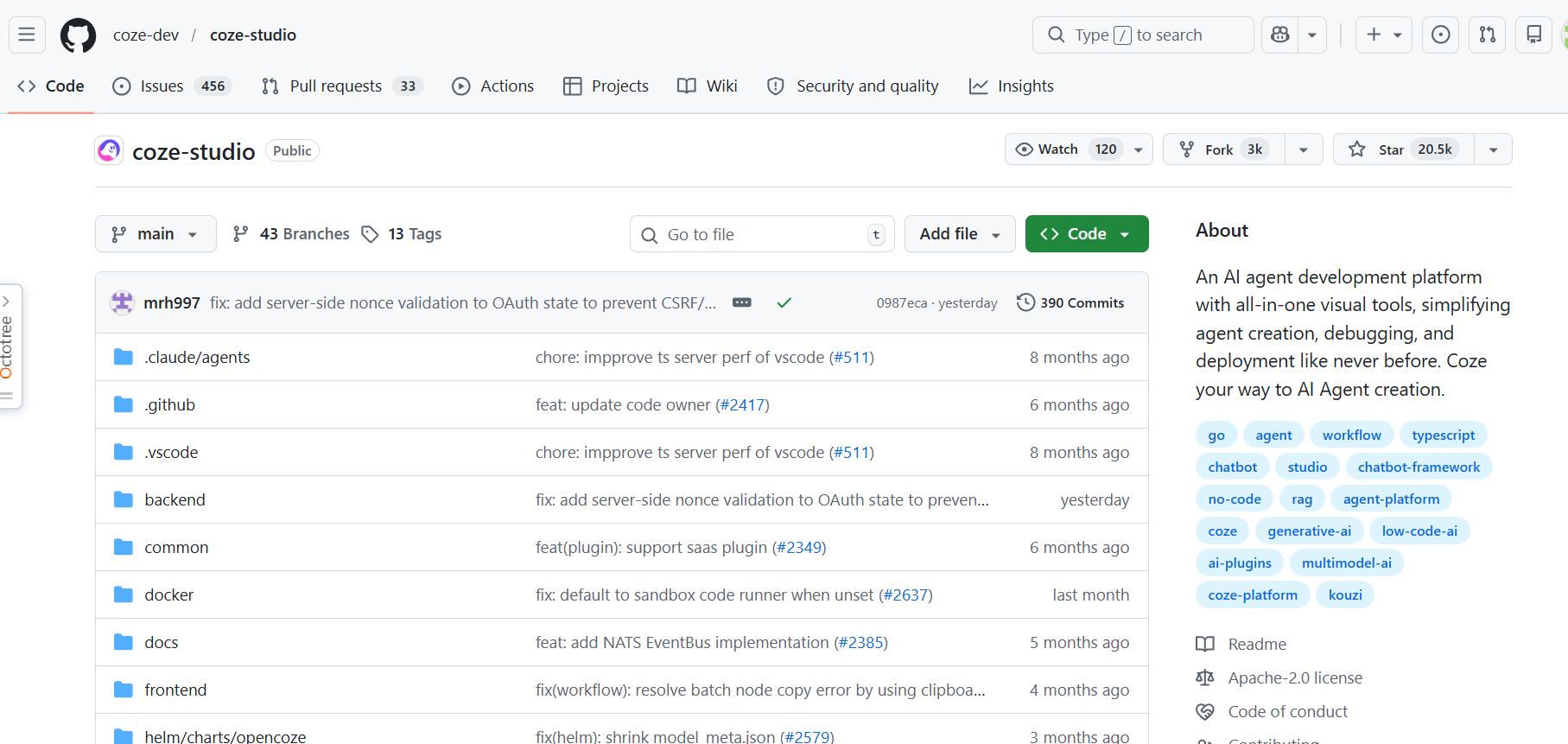The width and height of the screenshot is (1568, 744).
Task: View the green check status of latest commit
Action: (x=784, y=302)
